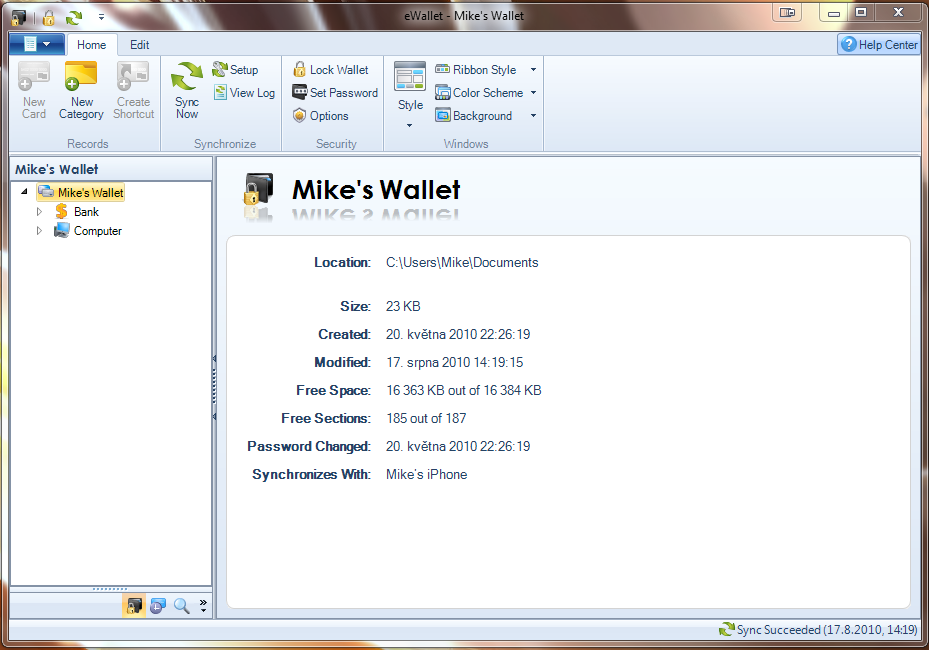Open the Ribbon Style dropdown
This screenshot has height=650, width=929.
(486, 70)
